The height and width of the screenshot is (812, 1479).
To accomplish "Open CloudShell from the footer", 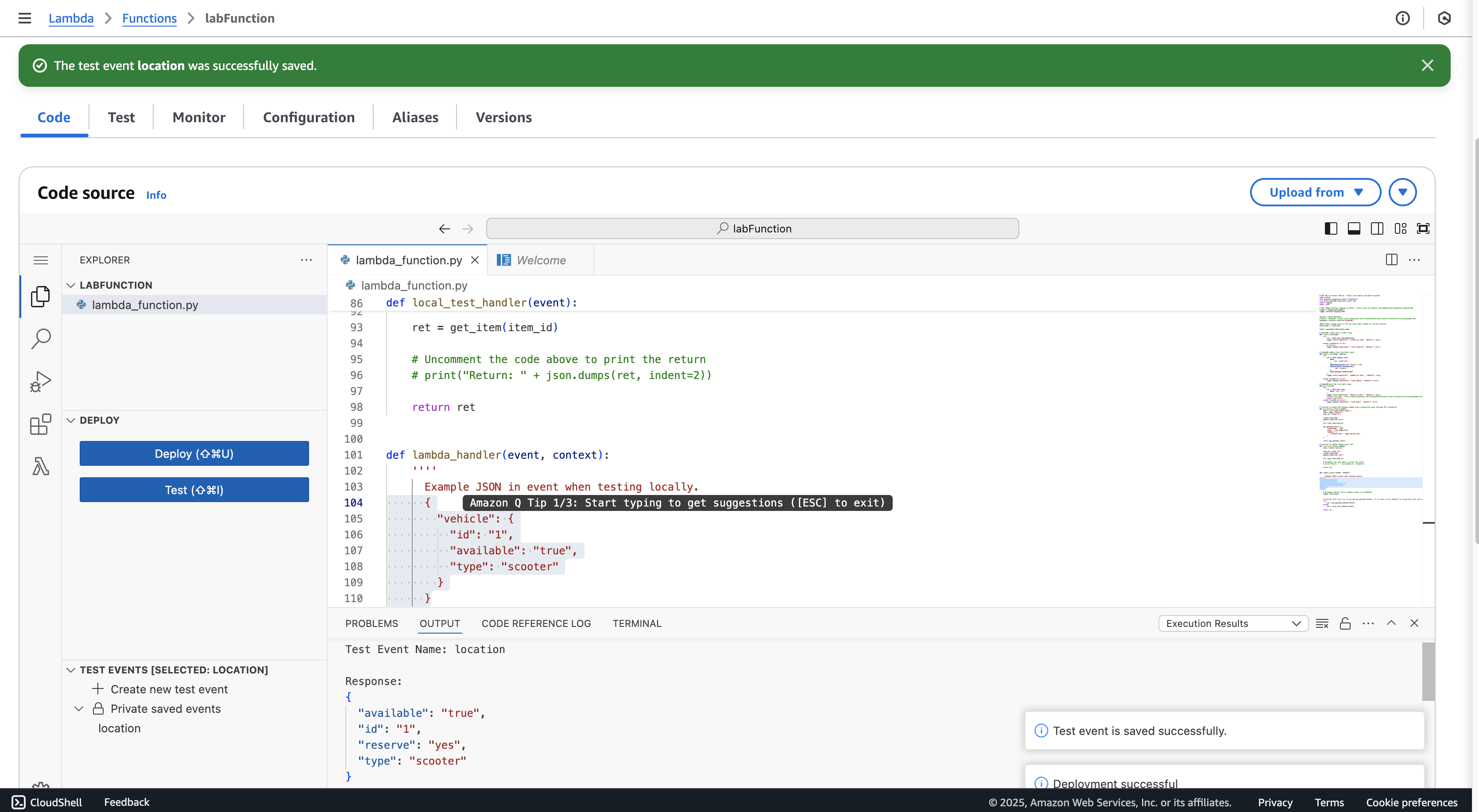I will (47, 802).
